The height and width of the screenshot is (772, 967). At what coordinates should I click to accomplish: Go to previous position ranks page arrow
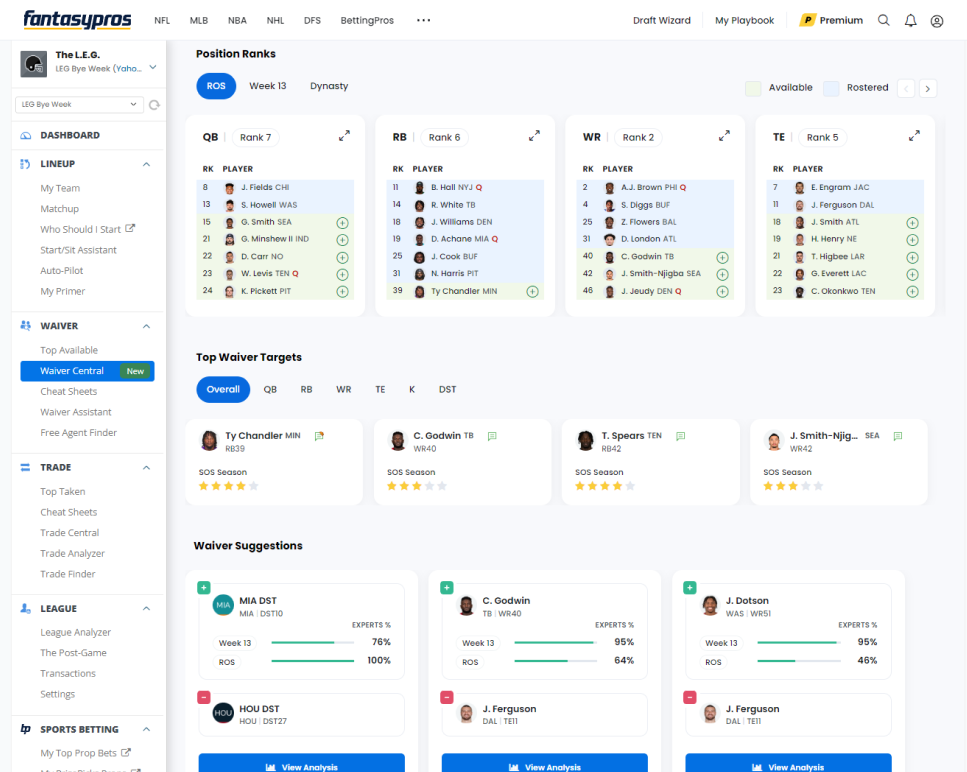coord(906,88)
